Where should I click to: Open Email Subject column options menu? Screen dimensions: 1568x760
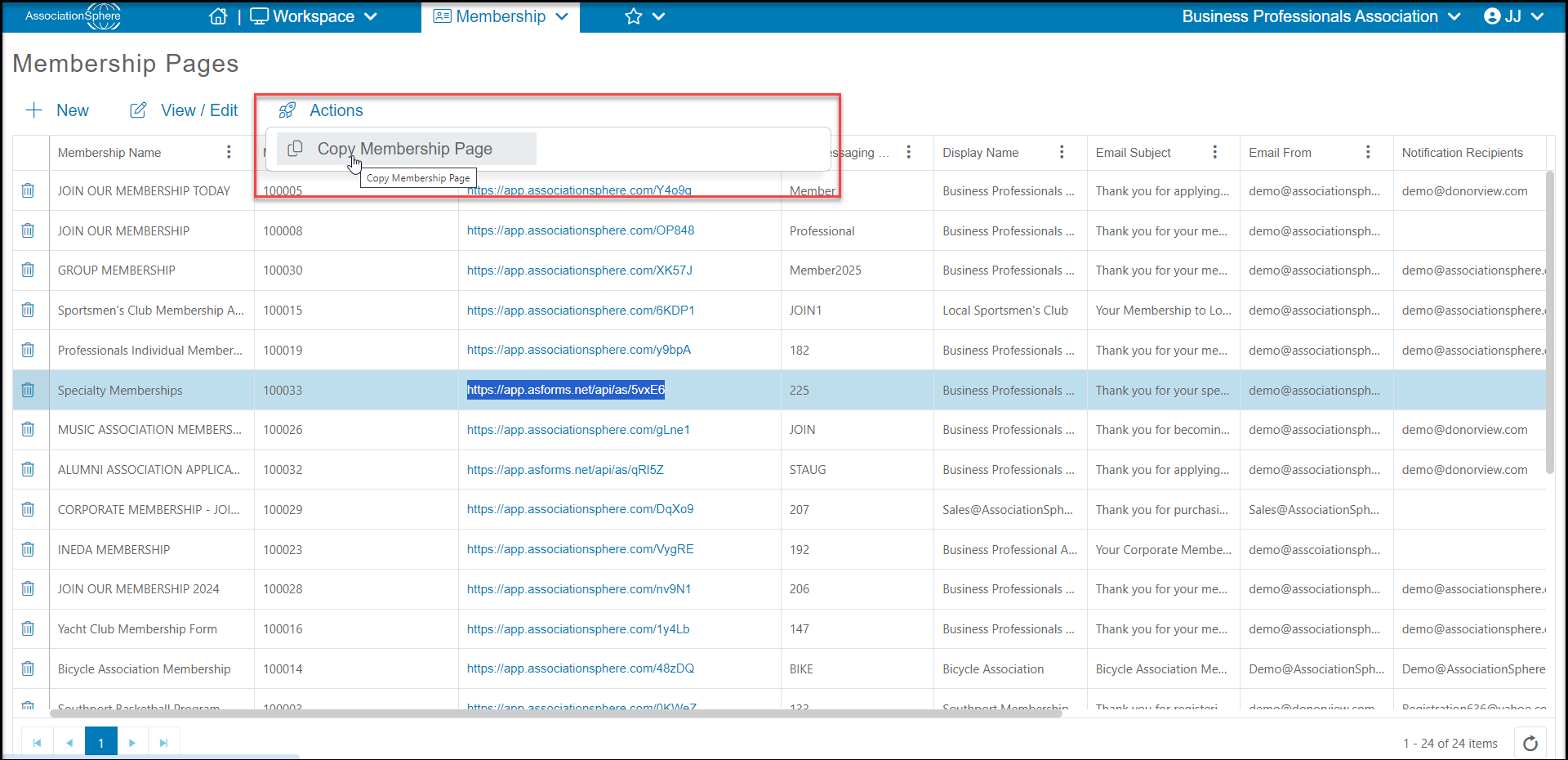(1214, 152)
